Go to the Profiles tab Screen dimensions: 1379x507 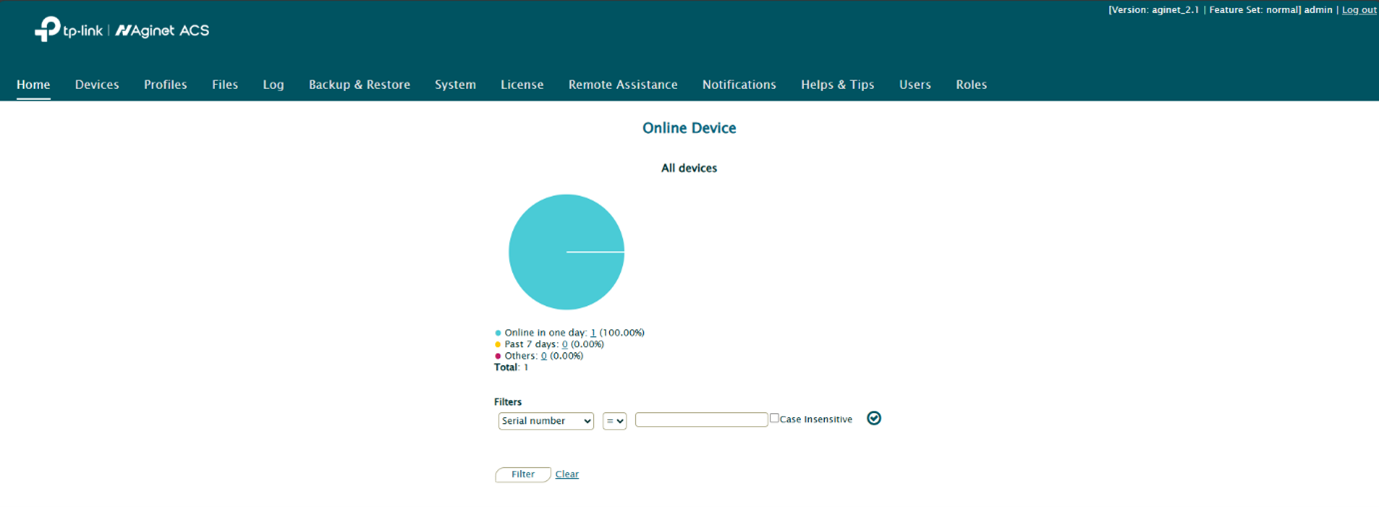point(165,85)
